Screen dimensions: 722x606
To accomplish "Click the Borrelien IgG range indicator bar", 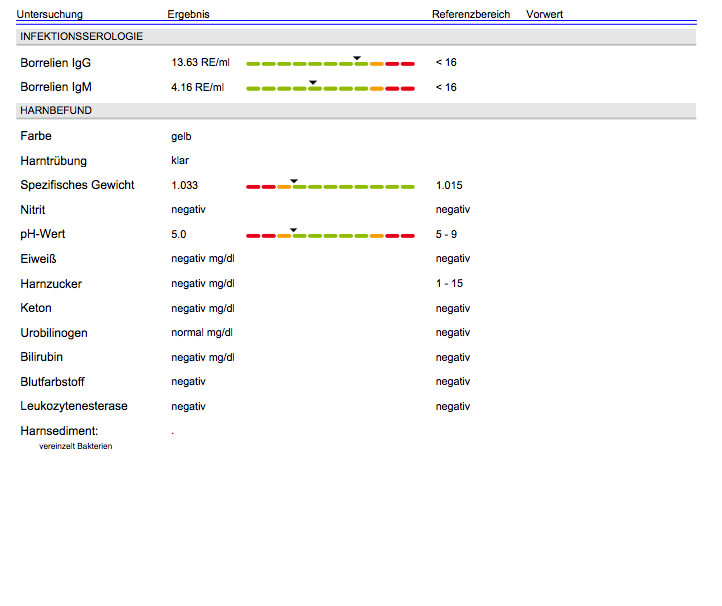I will click(330, 63).
